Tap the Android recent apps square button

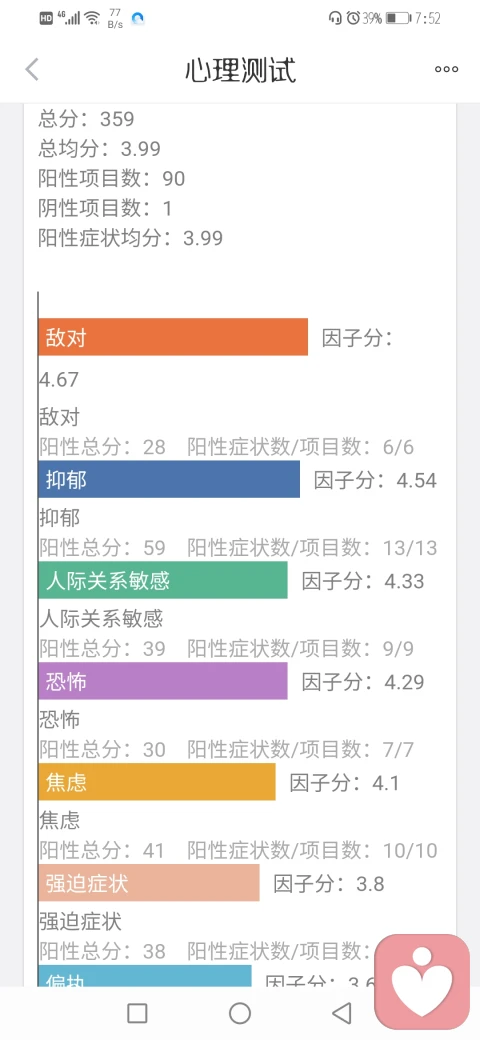point(137,1013)
